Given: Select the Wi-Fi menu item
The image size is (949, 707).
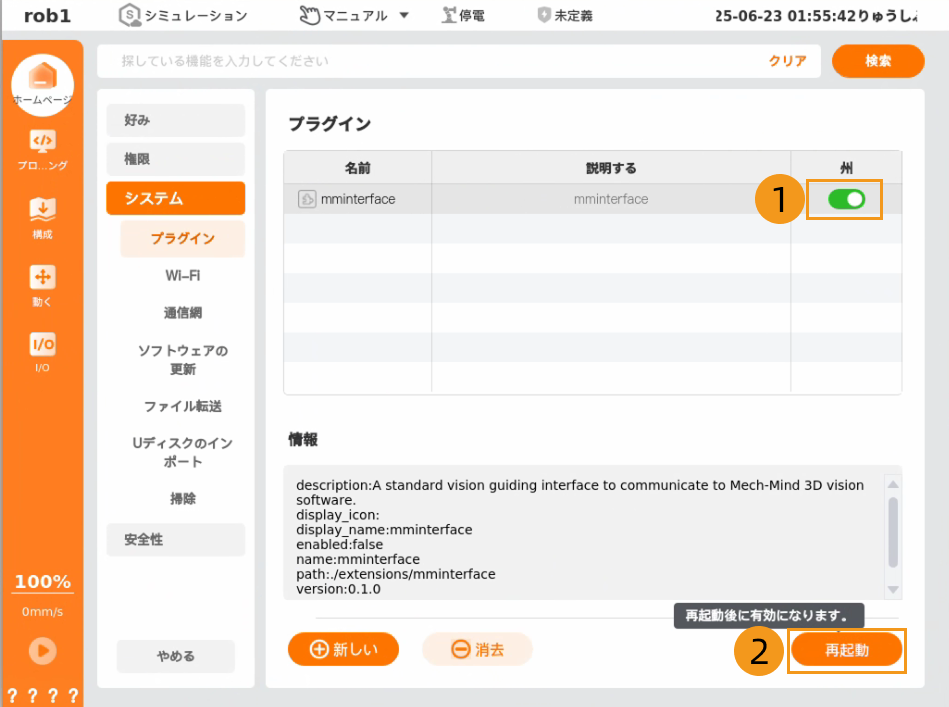Looking at the screenshot, I should (182, 275).
